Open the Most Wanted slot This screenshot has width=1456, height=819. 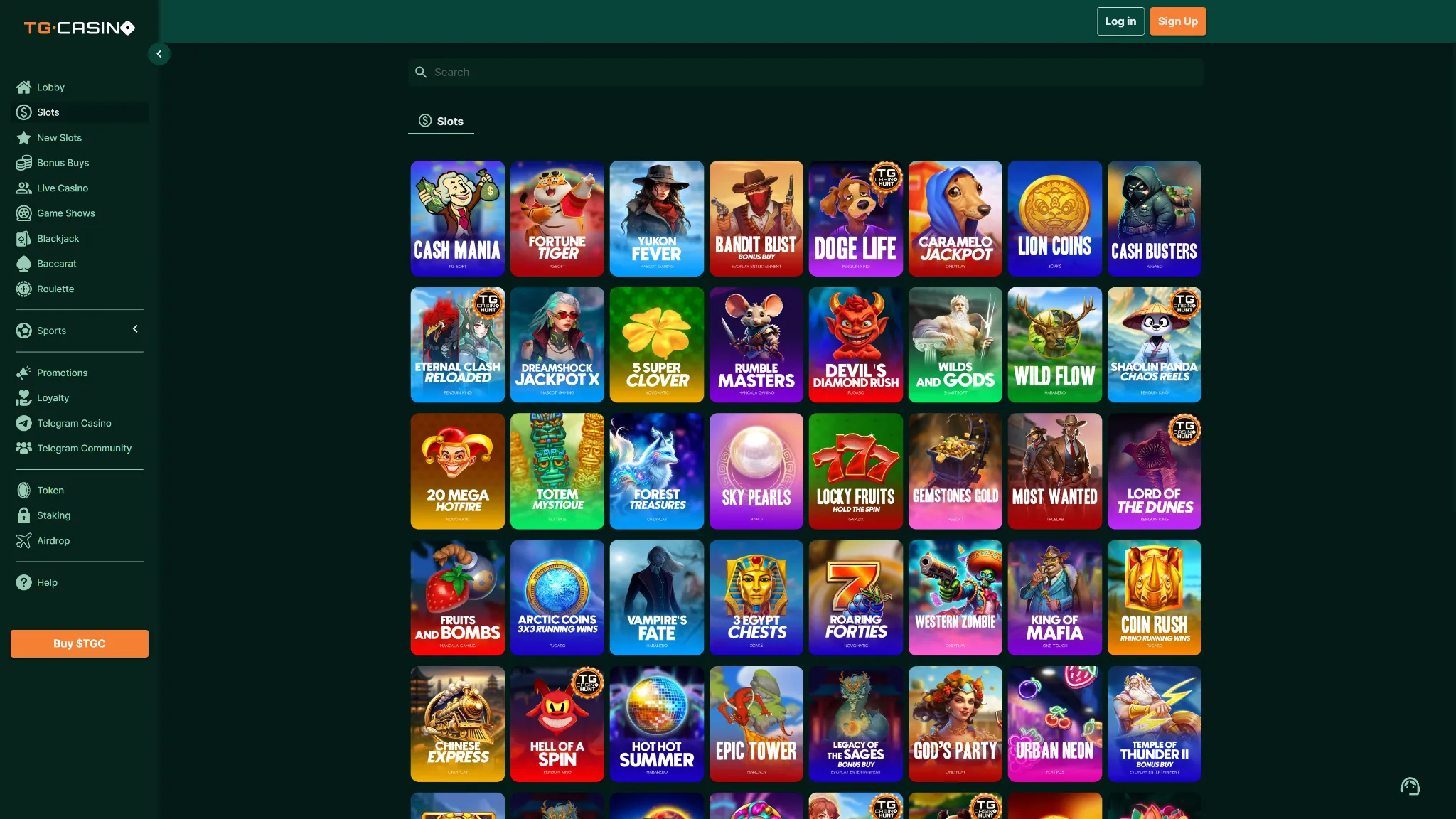tap(1055, 471)
